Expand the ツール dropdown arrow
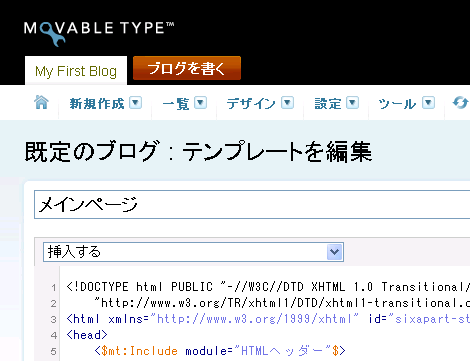This screenshot has height=361, width=470. pyautogui.click(x=429, y=103)
